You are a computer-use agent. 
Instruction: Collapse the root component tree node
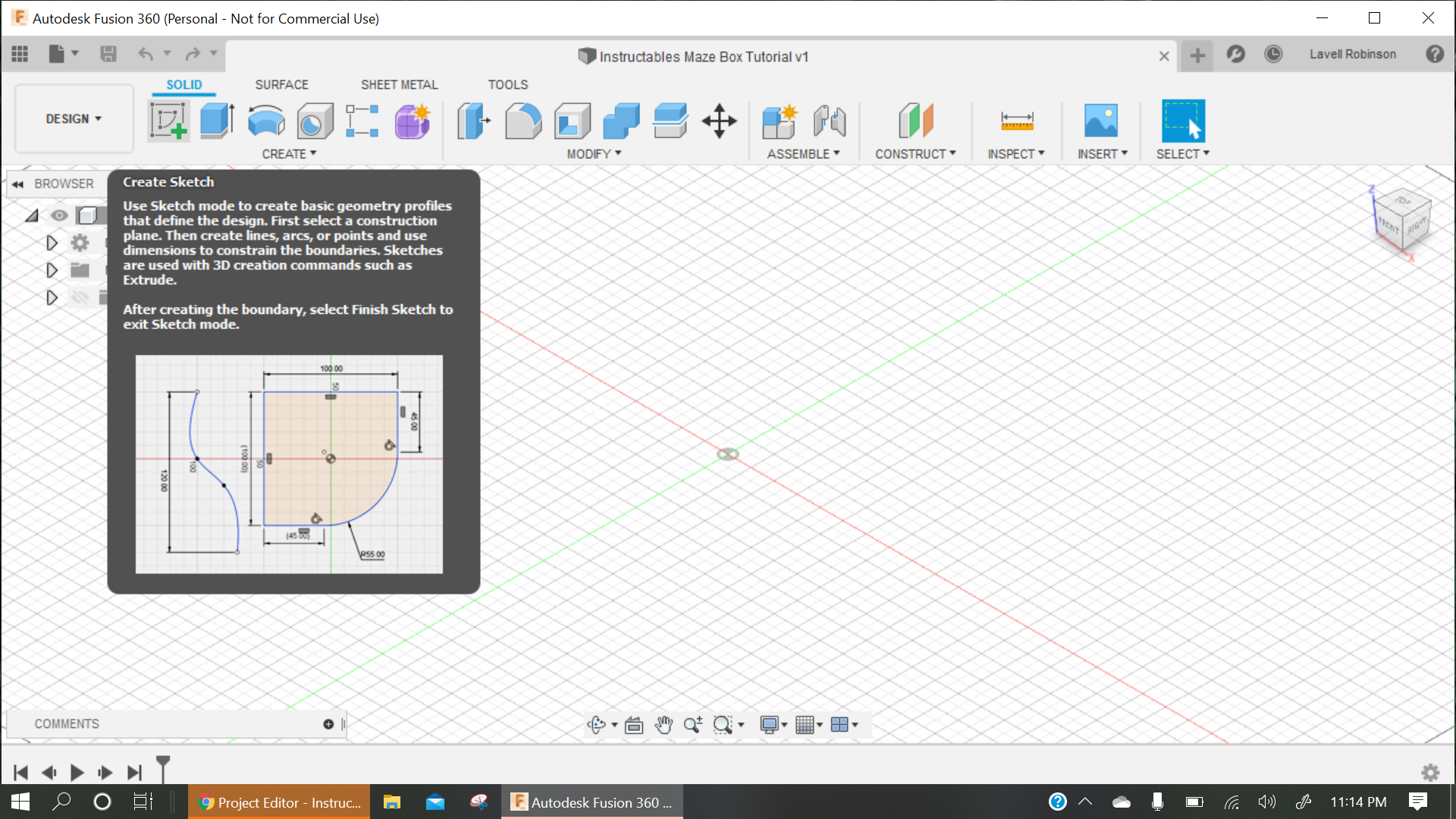click(x=31, y=216)
